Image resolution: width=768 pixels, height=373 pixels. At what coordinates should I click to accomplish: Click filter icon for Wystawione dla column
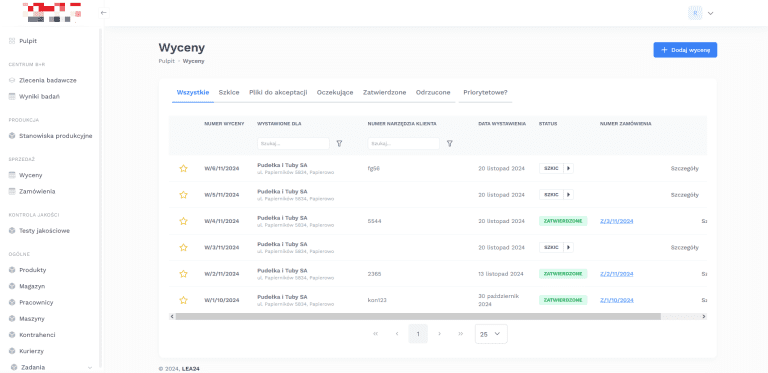pos(339,143)
